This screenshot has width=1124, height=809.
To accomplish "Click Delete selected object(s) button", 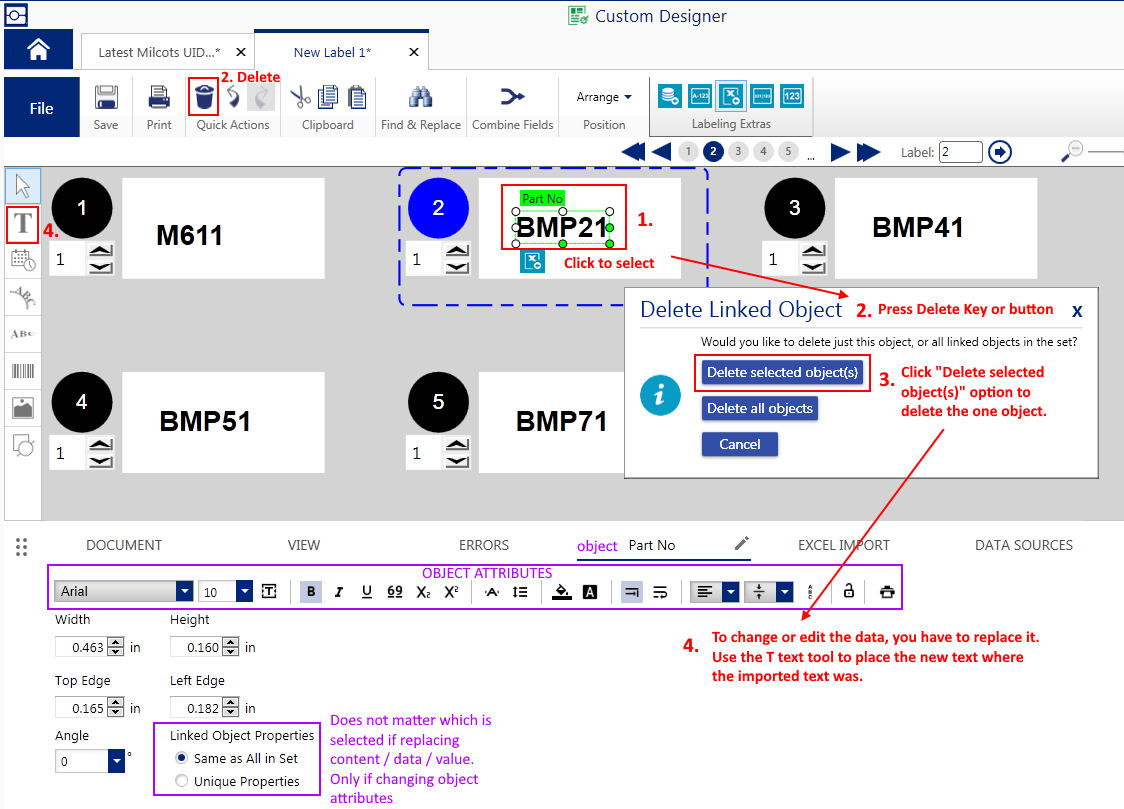I will (x=782, y=372).
